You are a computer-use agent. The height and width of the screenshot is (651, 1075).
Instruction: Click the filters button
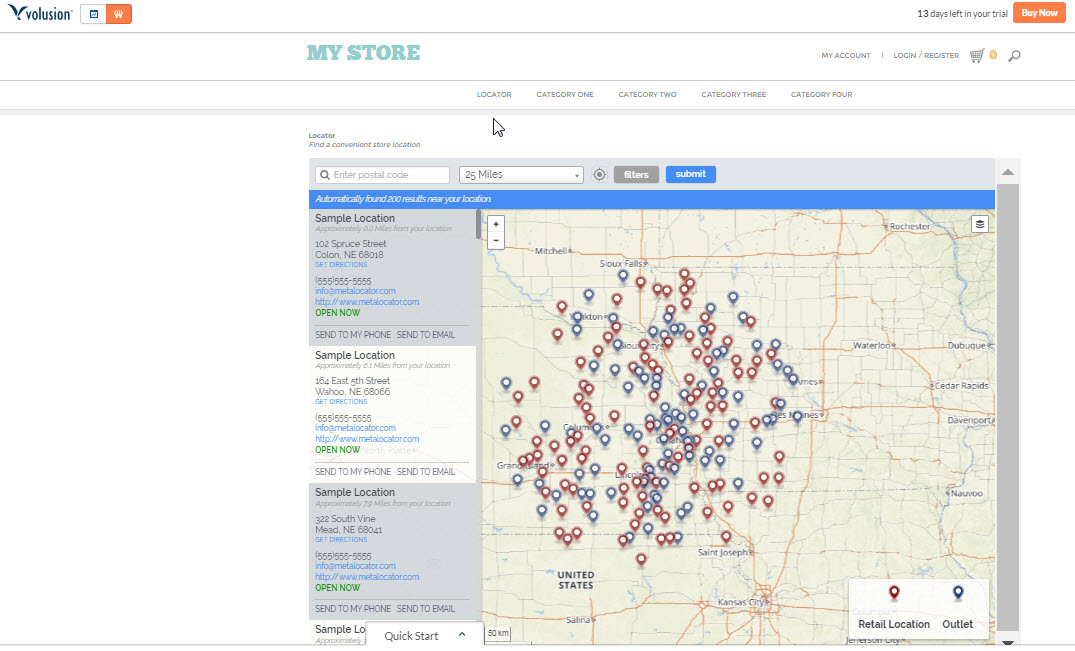636,175
